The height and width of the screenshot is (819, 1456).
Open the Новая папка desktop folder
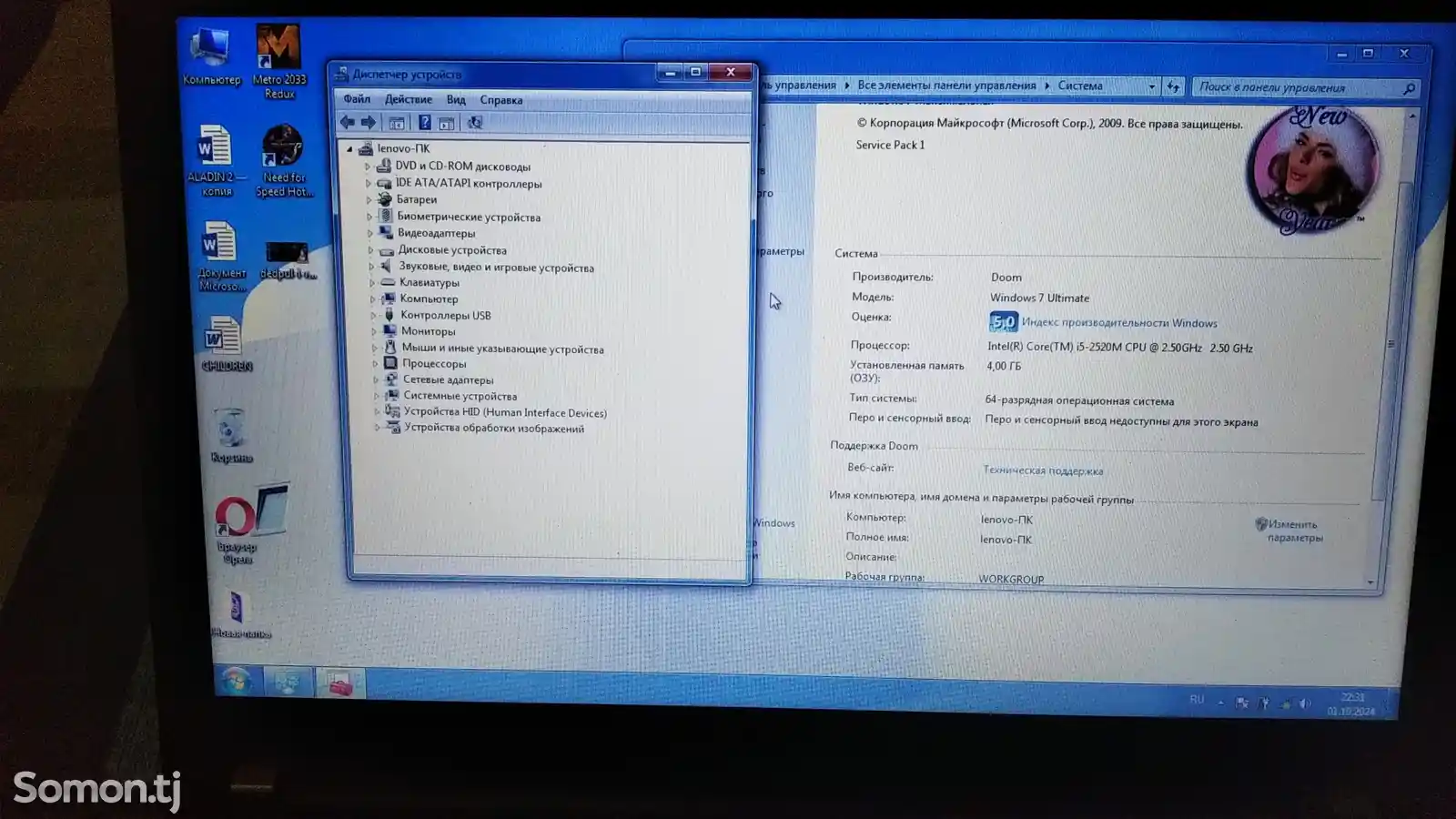240,613
